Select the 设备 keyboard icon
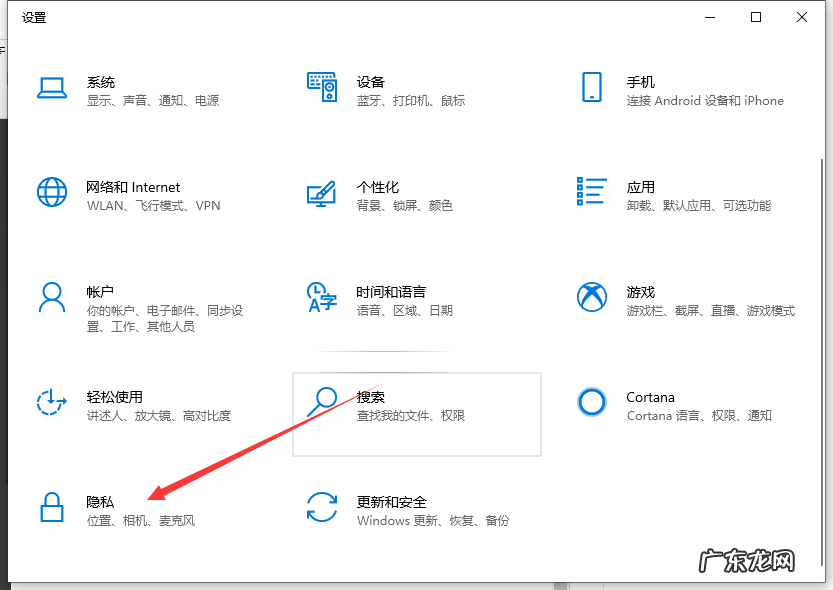Screen dimensions: 833x590 (x=322, y=89)
